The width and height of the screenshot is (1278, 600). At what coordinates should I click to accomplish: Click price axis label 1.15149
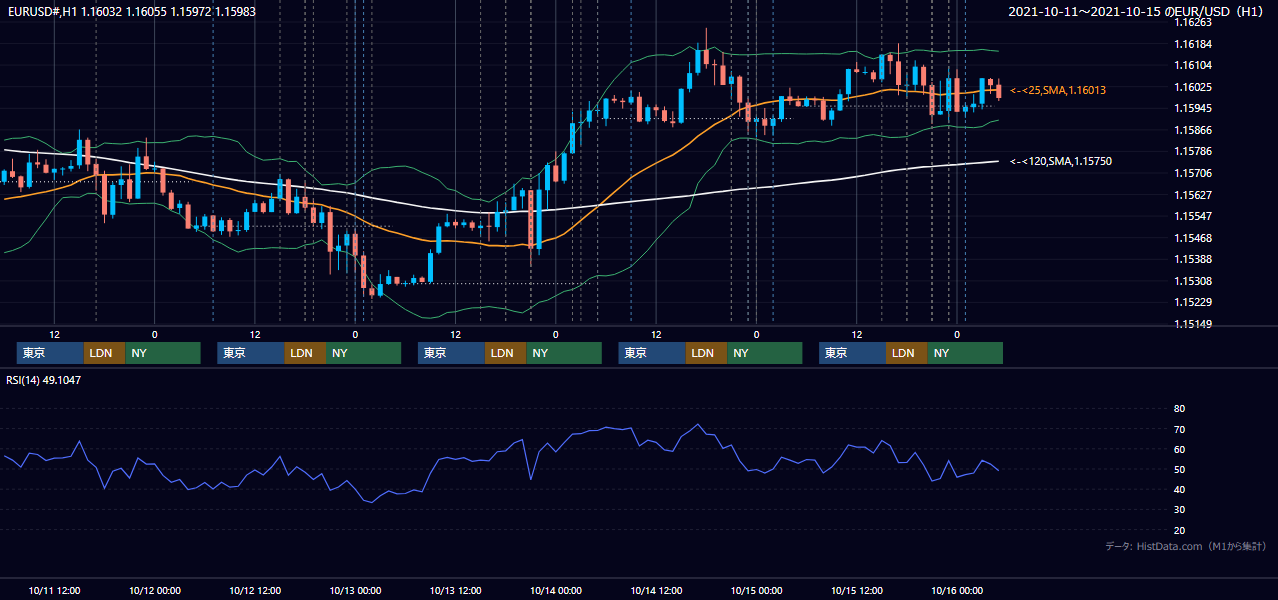(x=1193, y=324)
